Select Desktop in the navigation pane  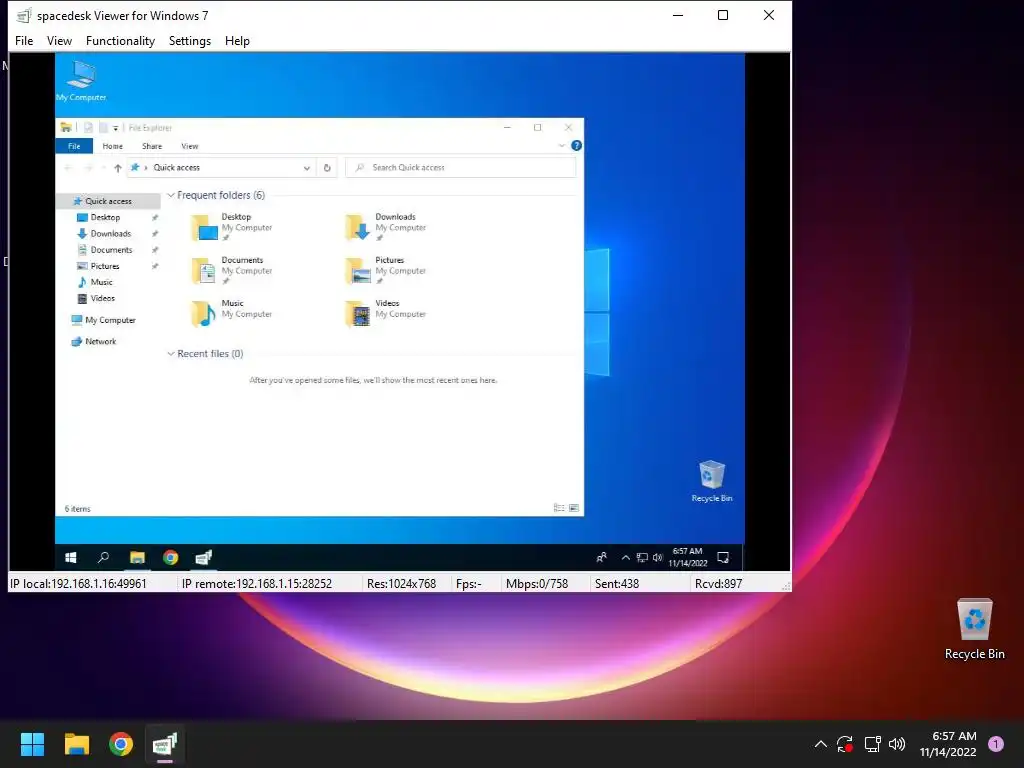pyautogui.click(x=105, y=217)
